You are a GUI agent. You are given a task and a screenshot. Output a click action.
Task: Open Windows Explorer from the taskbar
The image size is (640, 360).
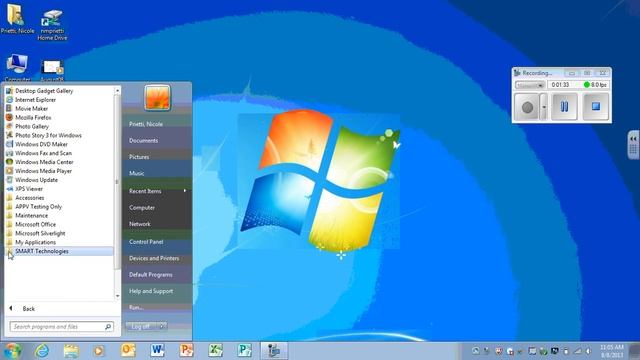pos(71,351)
